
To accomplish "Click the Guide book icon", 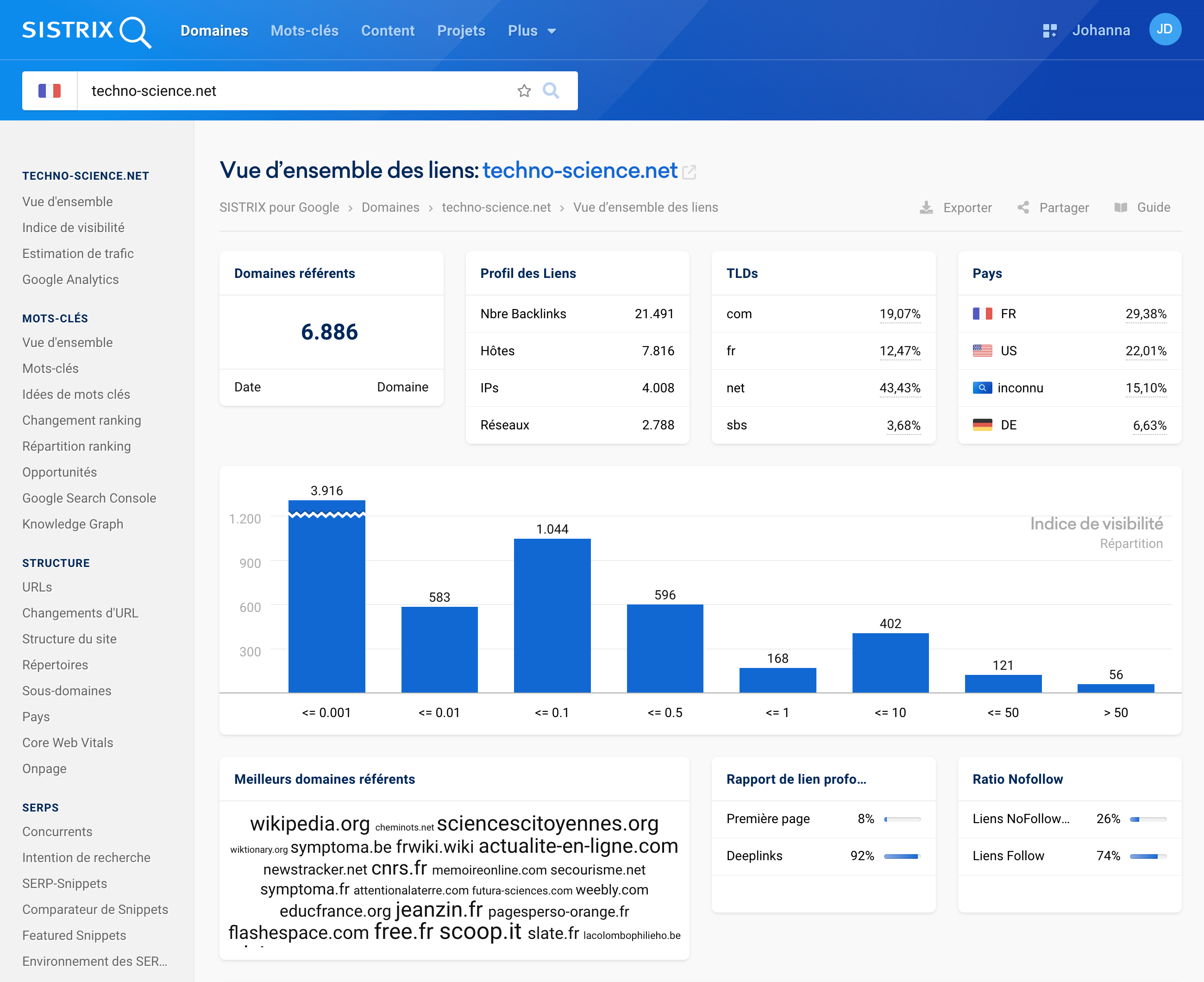I will (1121, 208).
